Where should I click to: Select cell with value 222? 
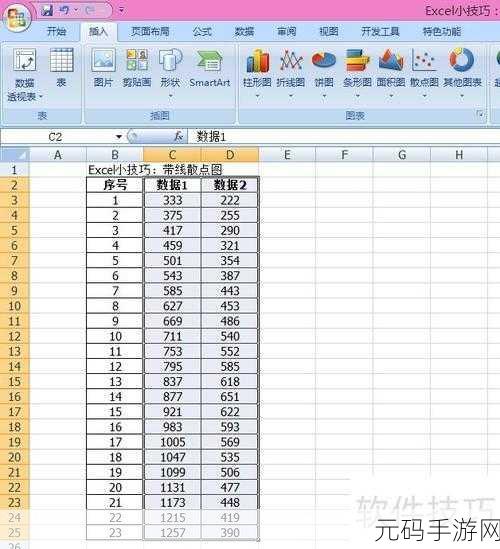point(230,200)
